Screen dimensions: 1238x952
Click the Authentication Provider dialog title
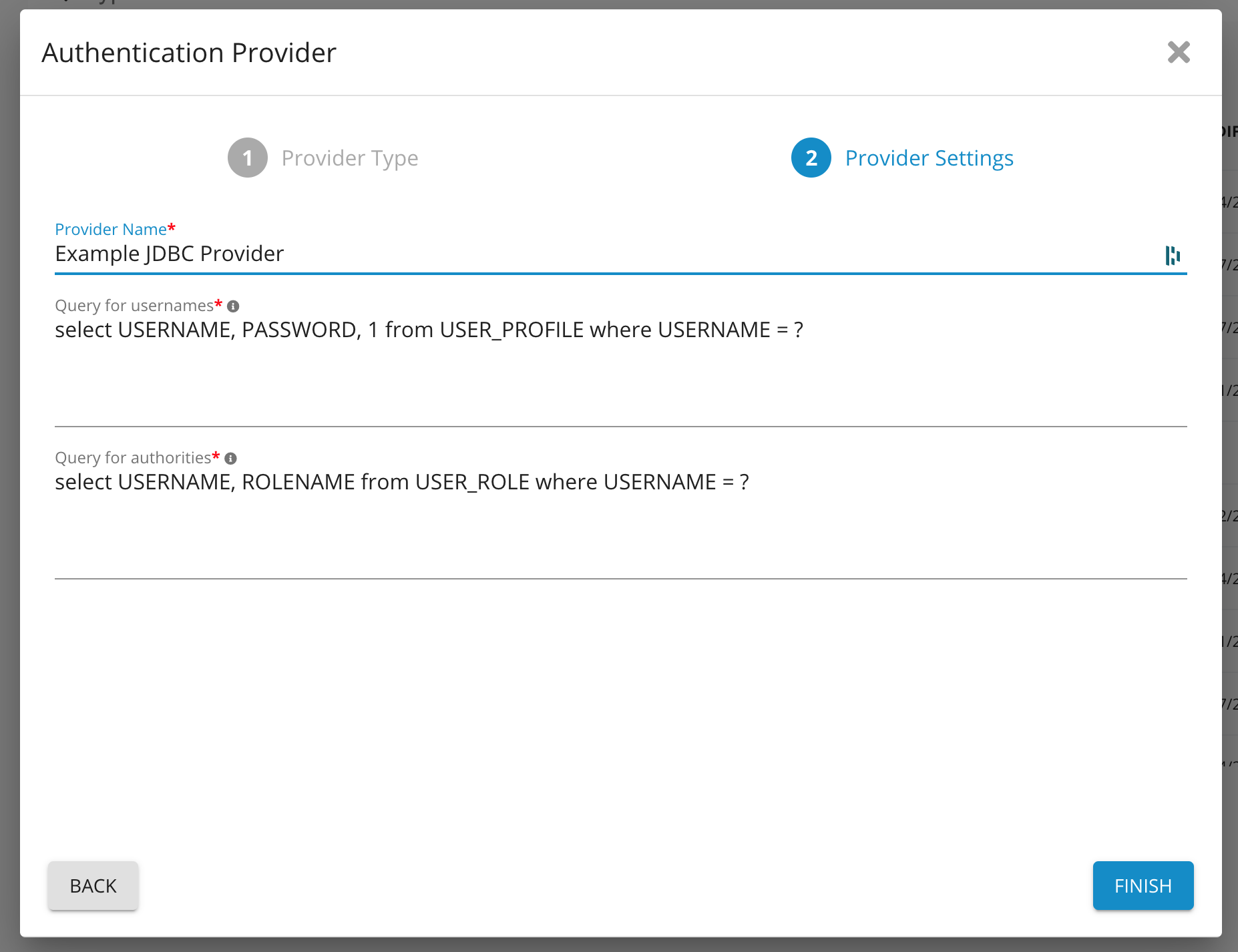click(x=189, y=53)
